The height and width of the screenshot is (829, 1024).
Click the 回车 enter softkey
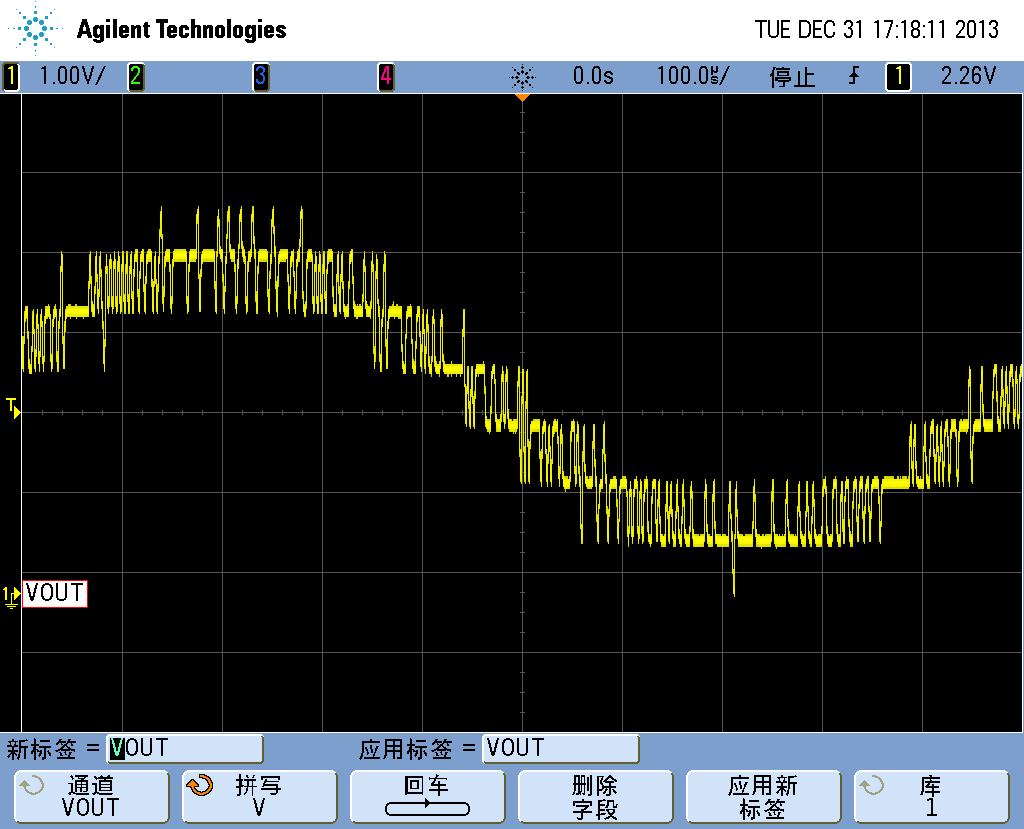(427, 796)
